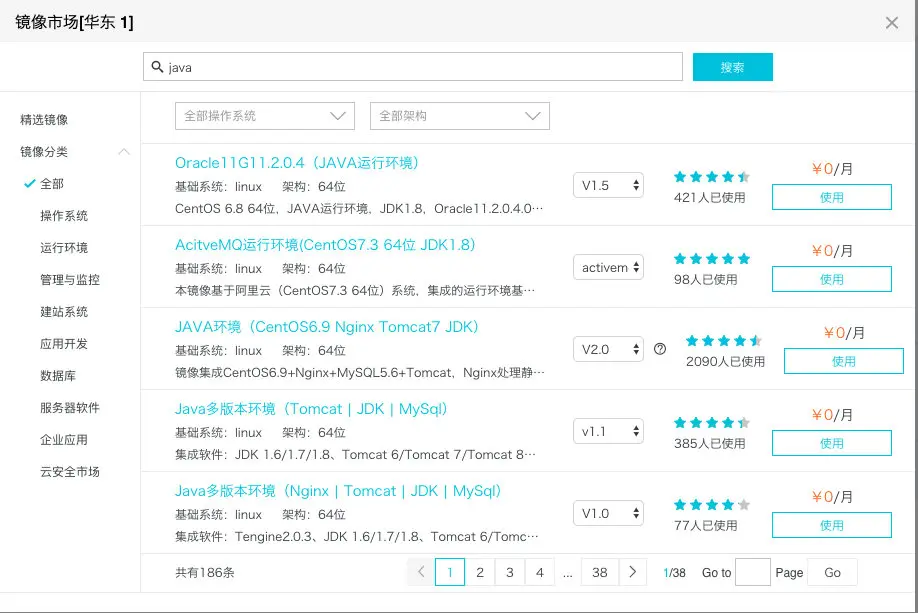Click the 98人已使用 usage count
Viewport: 918px width, 613px height.
[x=705, y=280]
